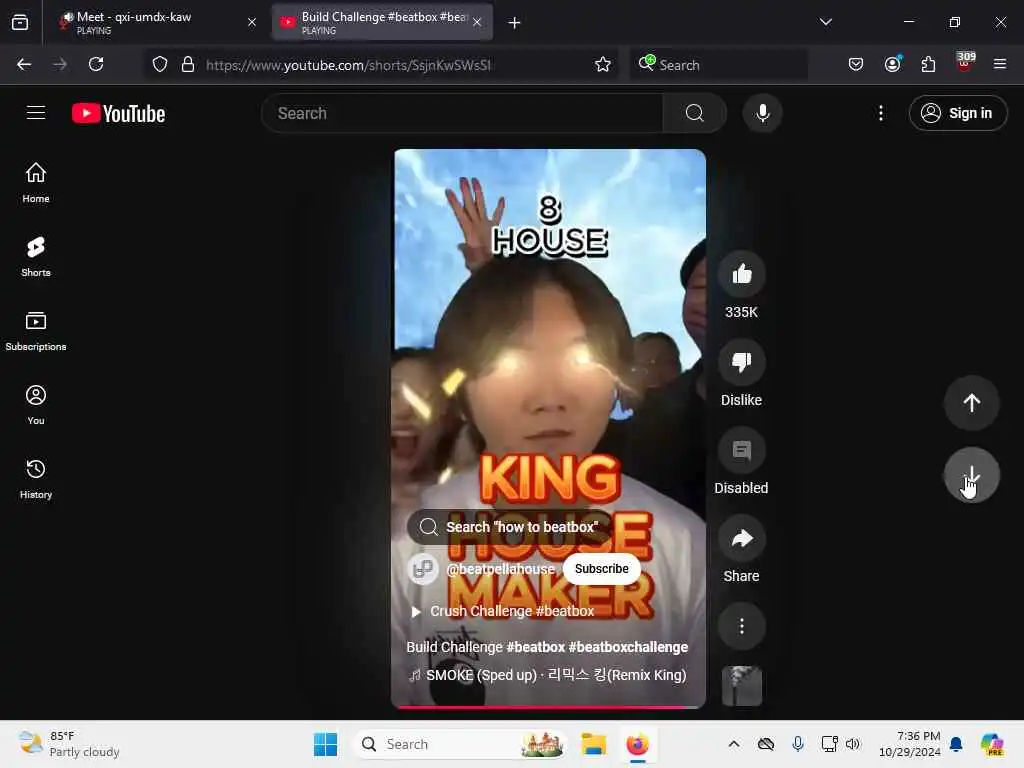Show site security lock information
1024x768 pixels.
coord(188,64)
